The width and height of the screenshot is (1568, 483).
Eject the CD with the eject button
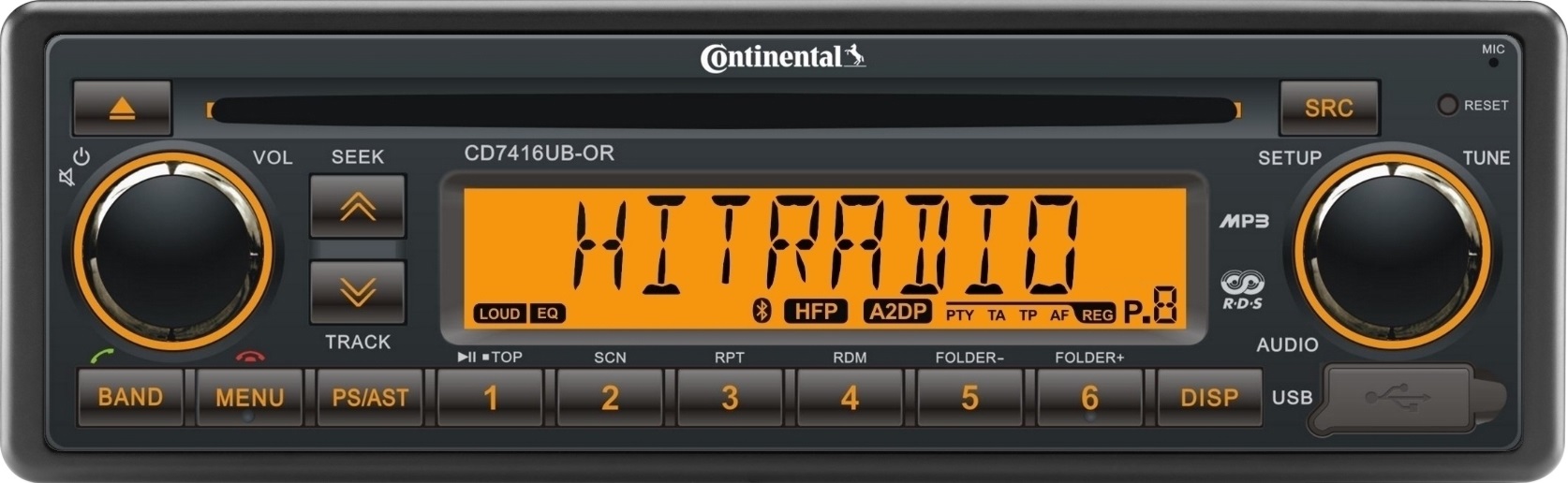click(122, 109)
